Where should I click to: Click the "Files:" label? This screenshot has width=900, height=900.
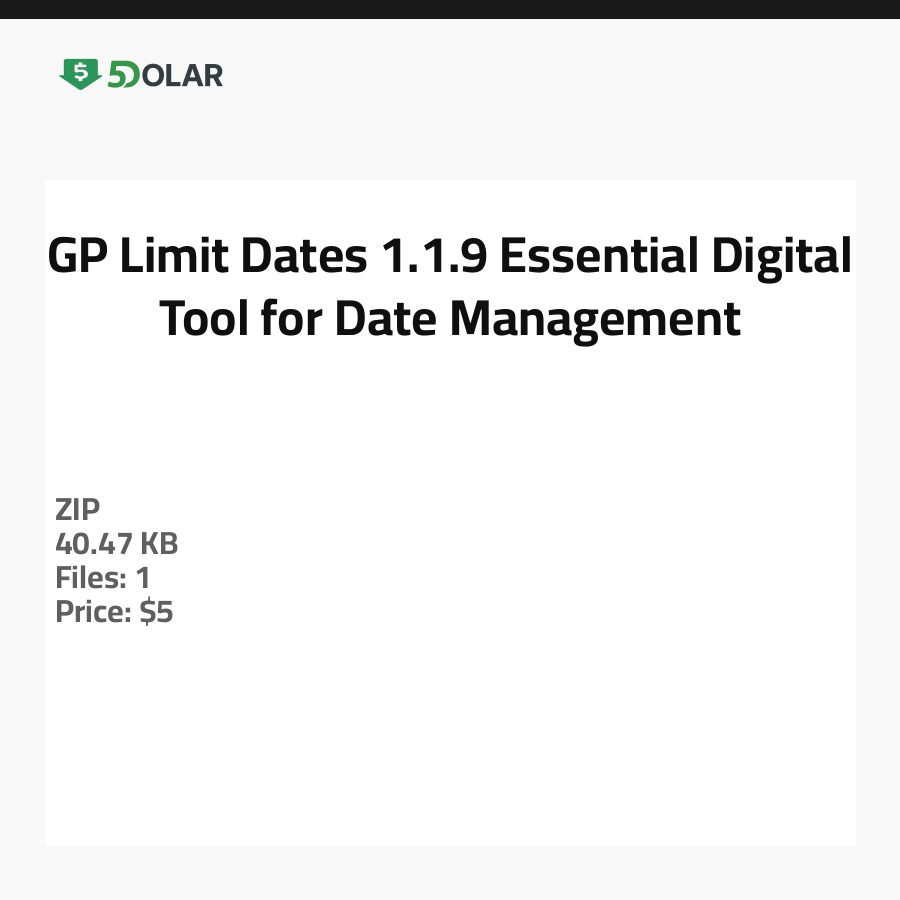[88, 578]
